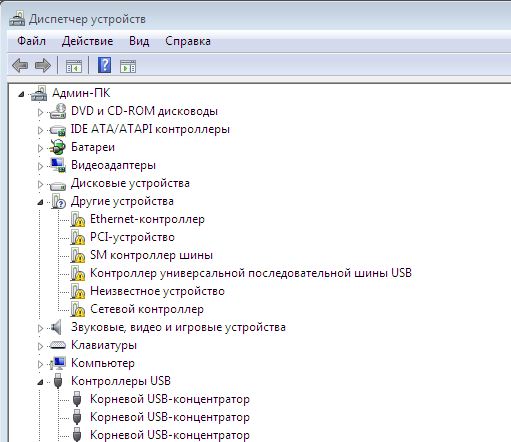
Task: Collapse the Админ-ПК root node
Action: coord(21,94)
